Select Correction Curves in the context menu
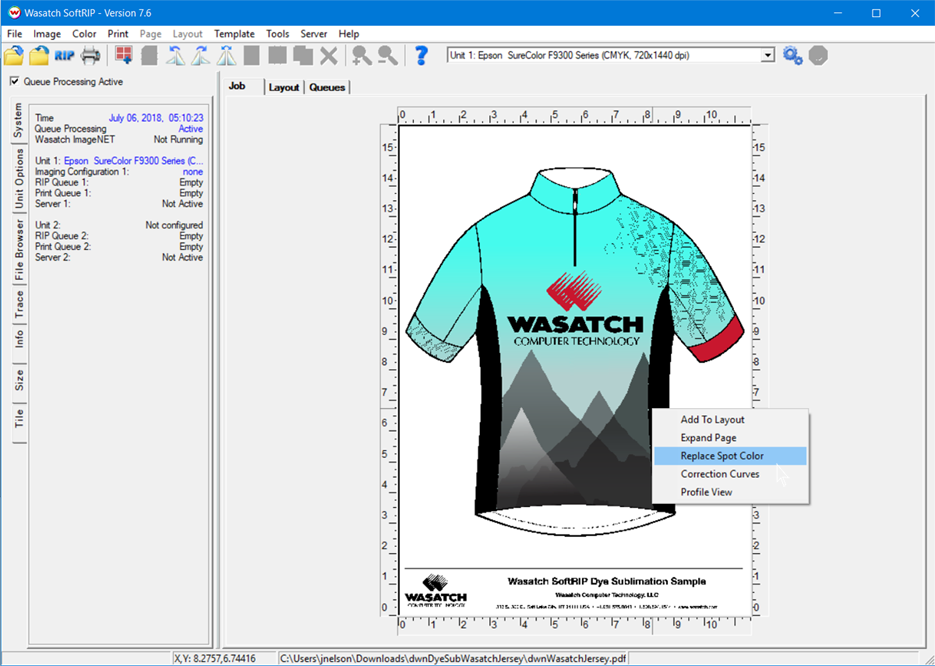The height and width of the screenshot is (666, 935). point(721,474)
